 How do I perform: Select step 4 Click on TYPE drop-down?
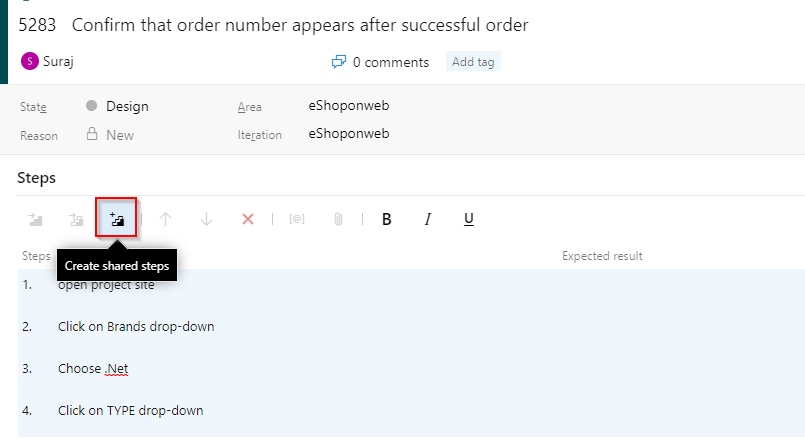(130, 411)
